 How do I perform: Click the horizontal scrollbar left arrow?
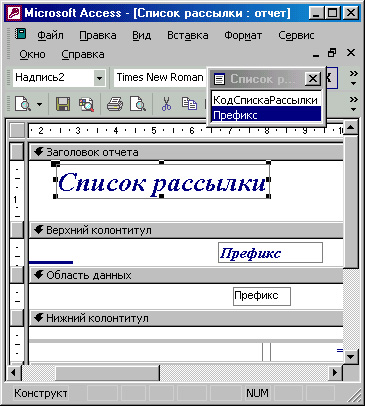14,372
